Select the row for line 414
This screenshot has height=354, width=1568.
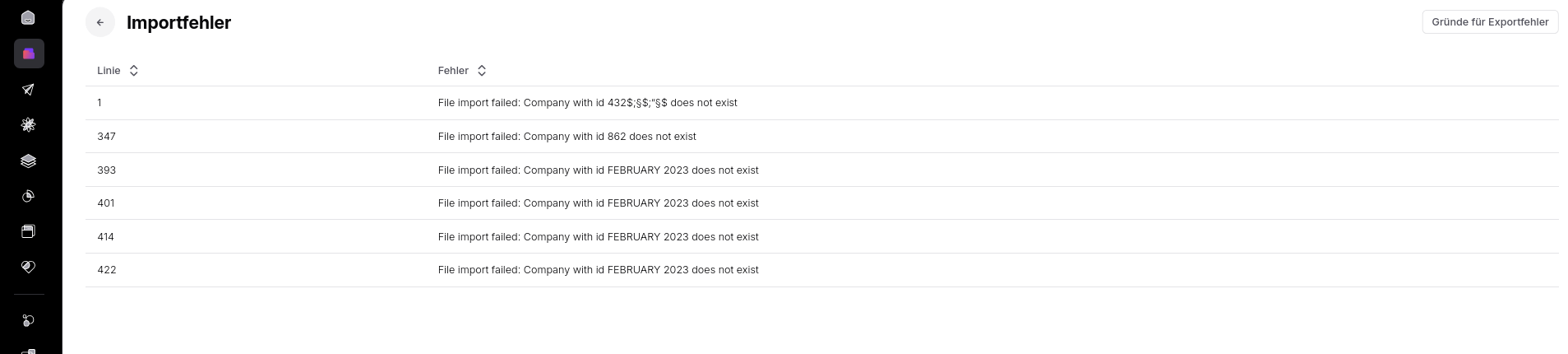point(821,236)
